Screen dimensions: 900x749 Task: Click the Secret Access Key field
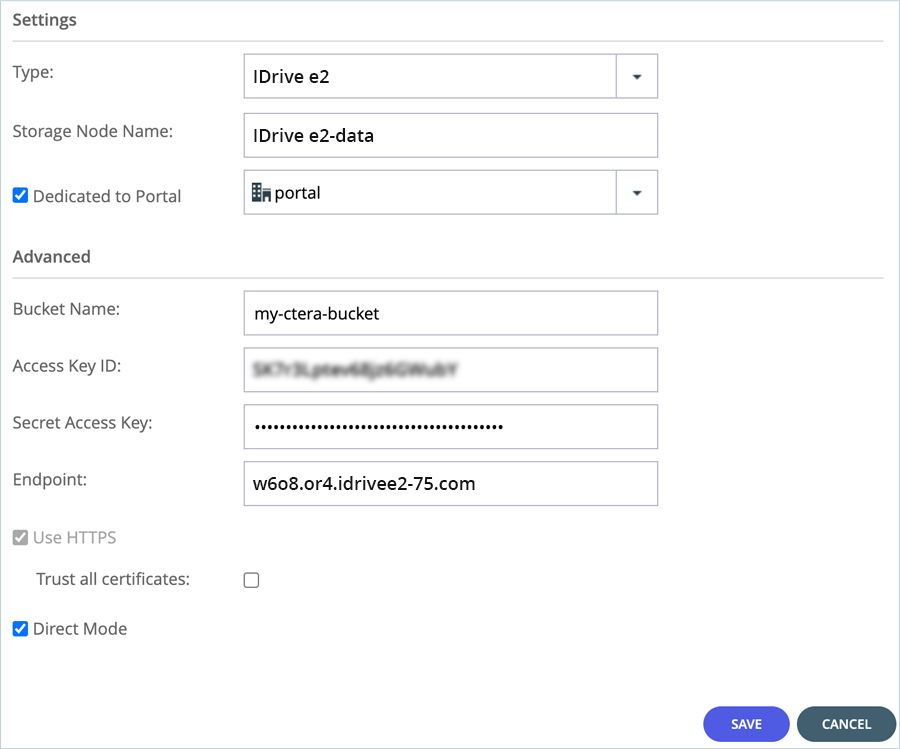[x=450, y=427]
